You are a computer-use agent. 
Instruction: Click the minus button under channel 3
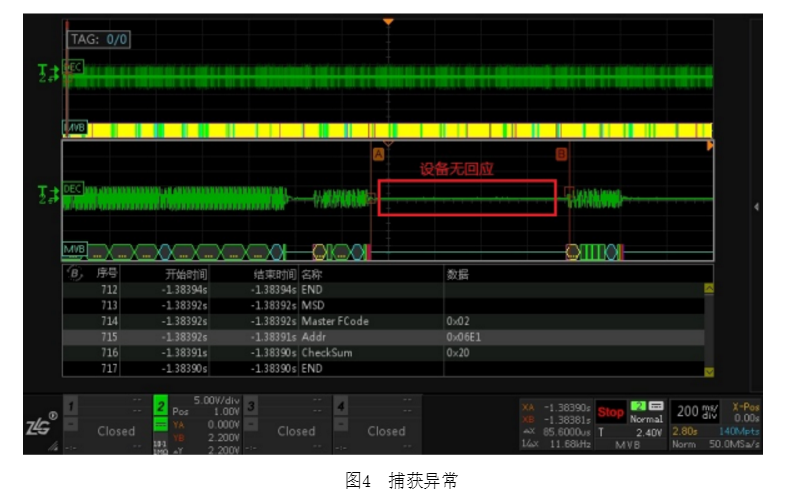(251, 424)
